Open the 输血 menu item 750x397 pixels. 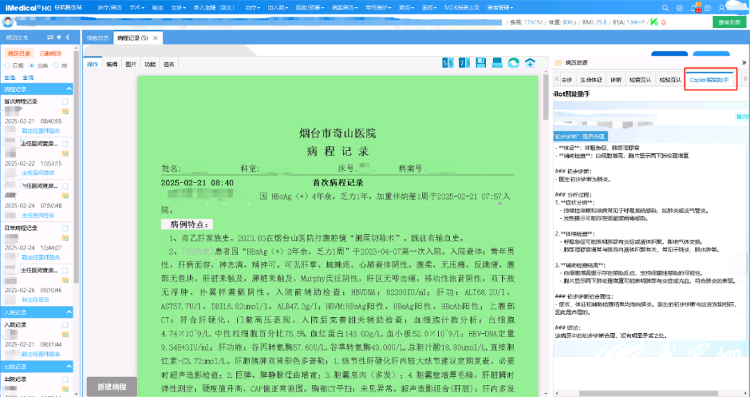pyautogui.click(x=157, y=8)
